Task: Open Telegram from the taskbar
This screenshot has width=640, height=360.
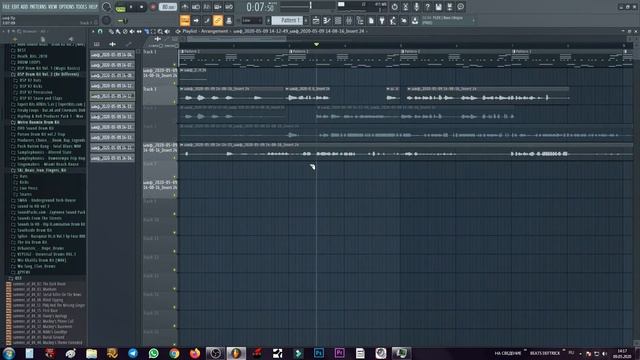Action: pos(133,353)
